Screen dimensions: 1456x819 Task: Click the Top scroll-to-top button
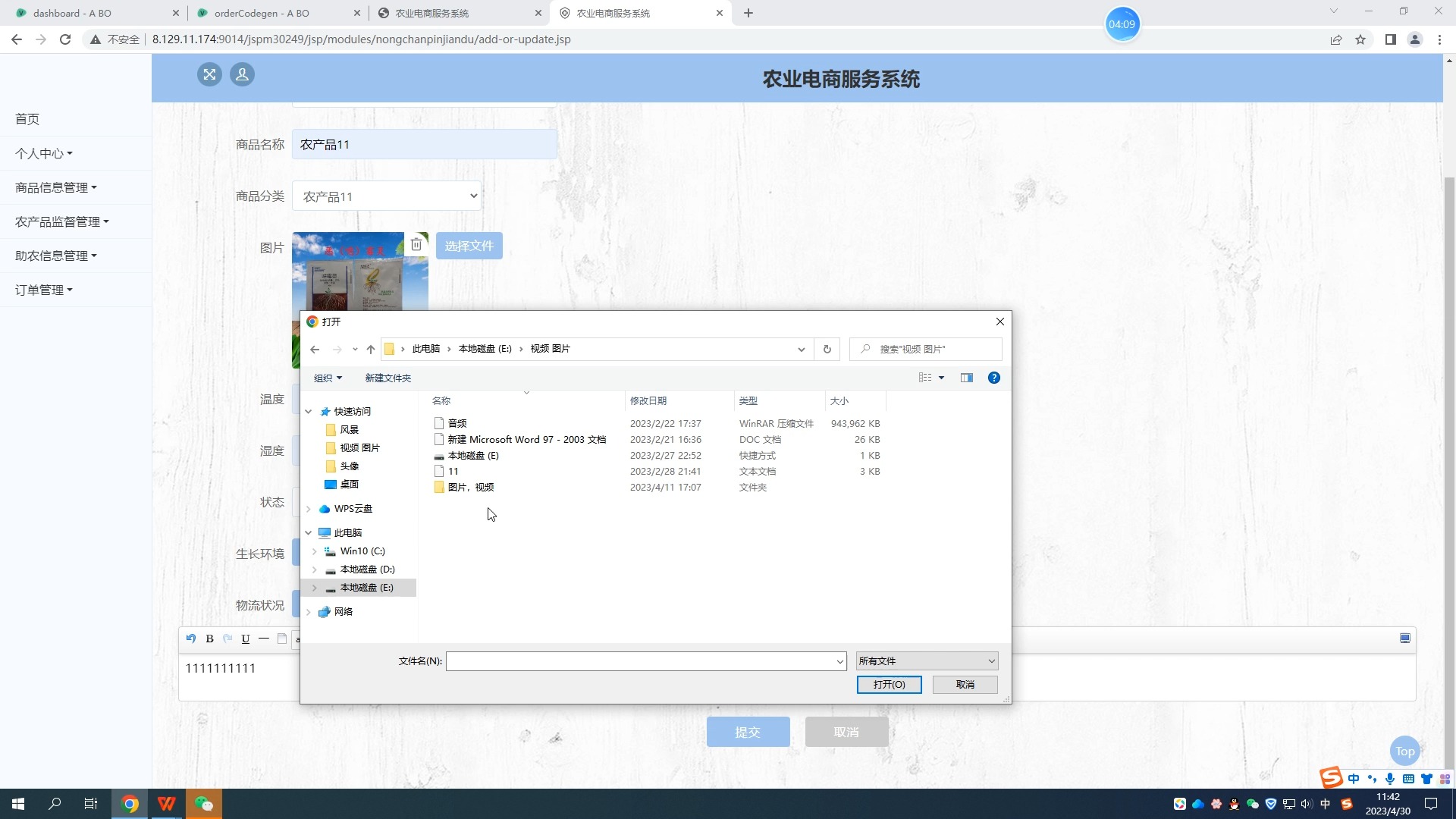1404,752
